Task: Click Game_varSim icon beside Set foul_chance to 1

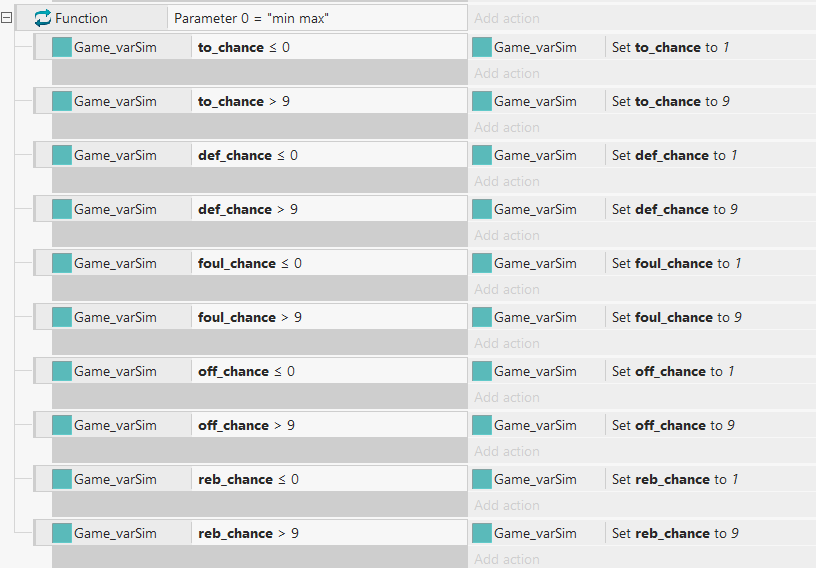Action: coord(482,263)
